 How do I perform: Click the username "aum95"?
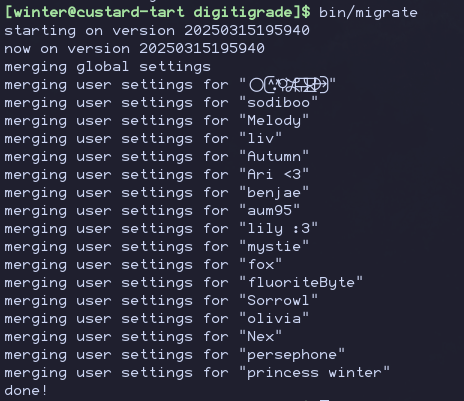269,211
